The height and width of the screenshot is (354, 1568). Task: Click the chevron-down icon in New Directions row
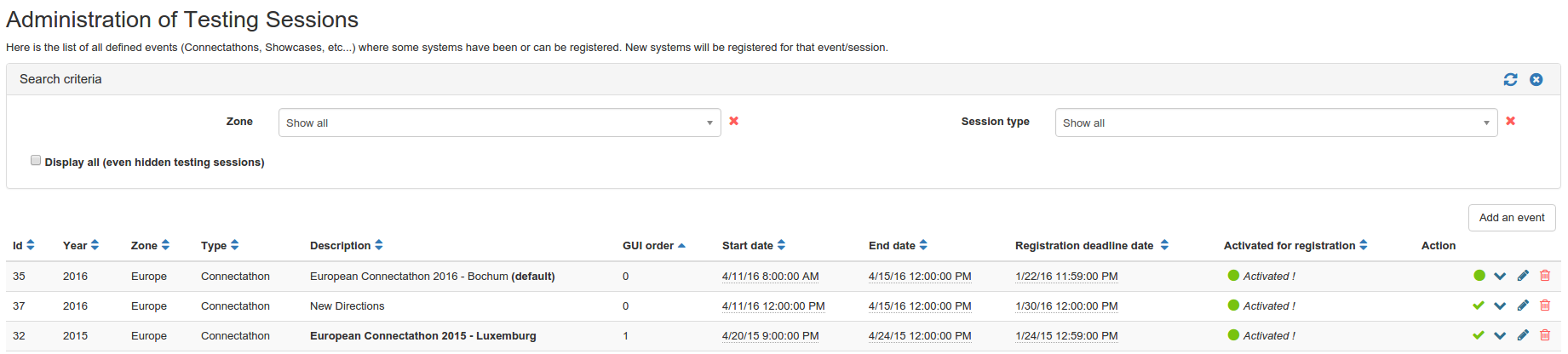pos(1500,305)
